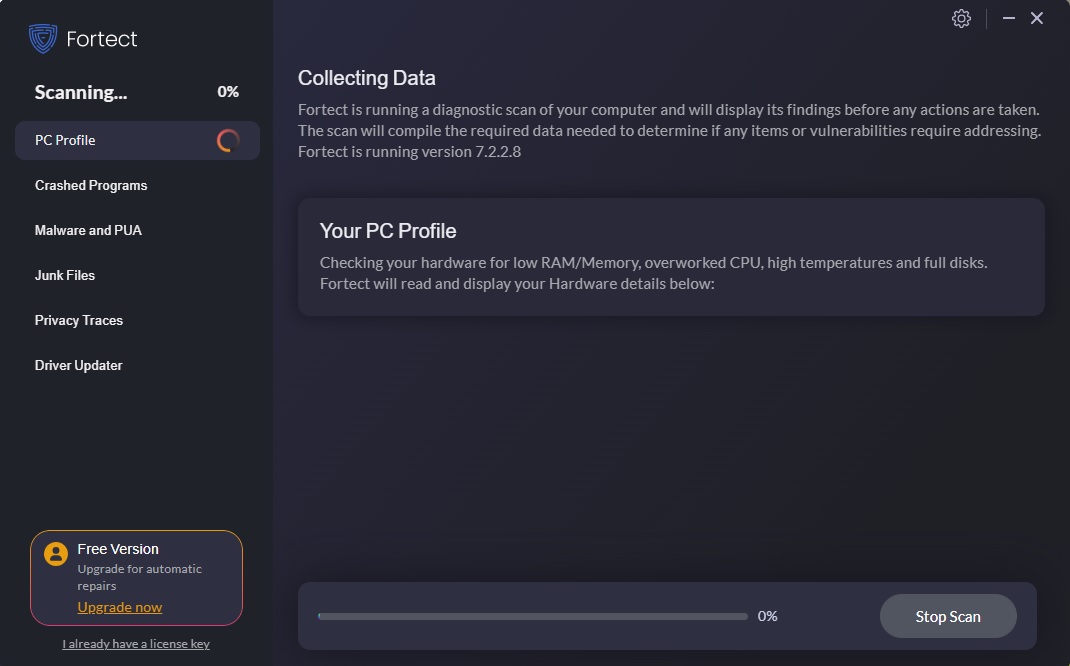
Task: Click the 0% next to progress bar
Action: [767, 616]
